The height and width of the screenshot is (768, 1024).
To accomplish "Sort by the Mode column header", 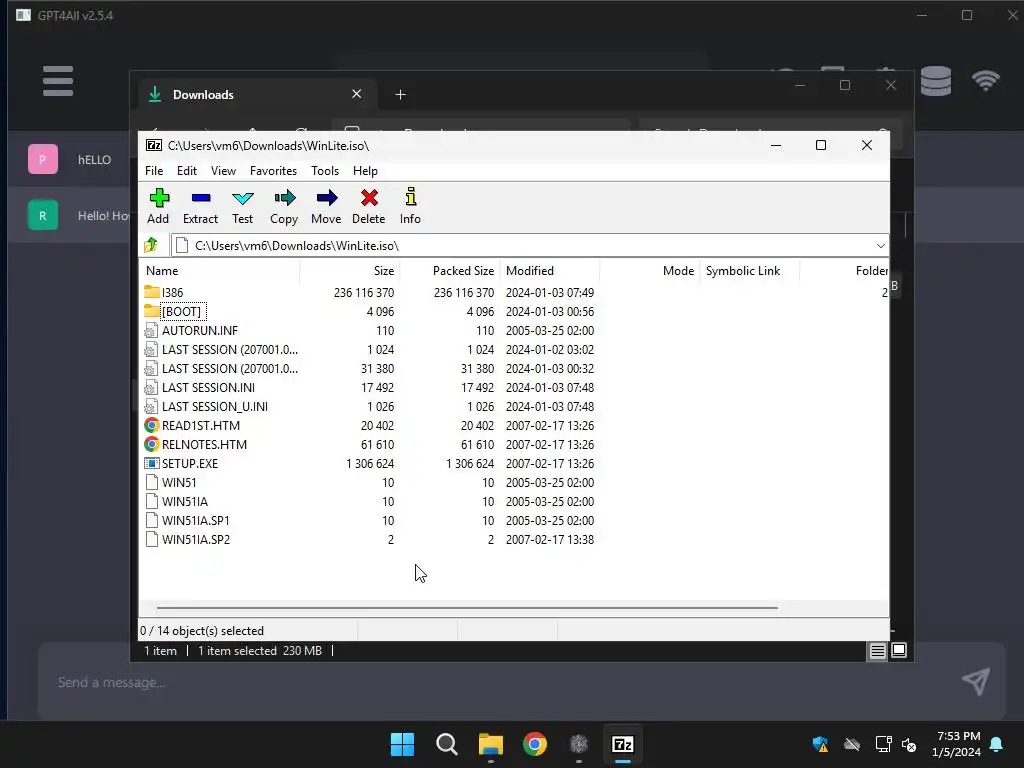I will coord(650,270).
